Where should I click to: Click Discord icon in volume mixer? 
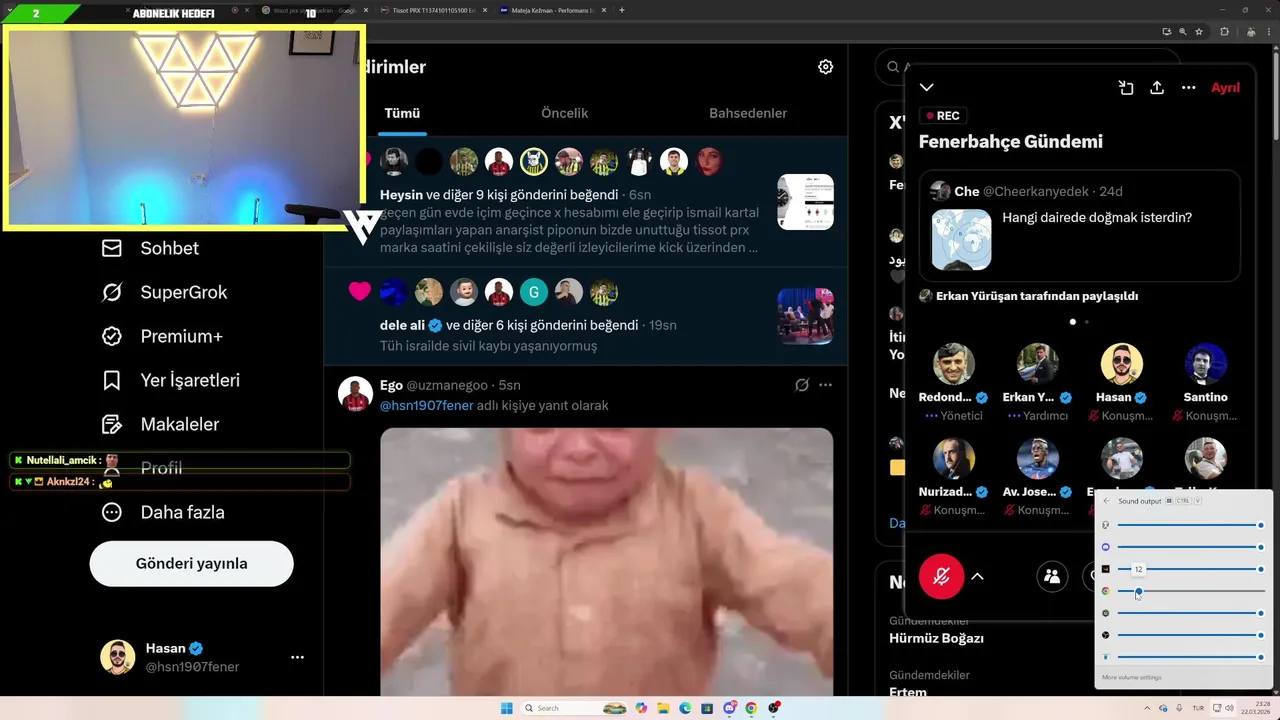1105,547
